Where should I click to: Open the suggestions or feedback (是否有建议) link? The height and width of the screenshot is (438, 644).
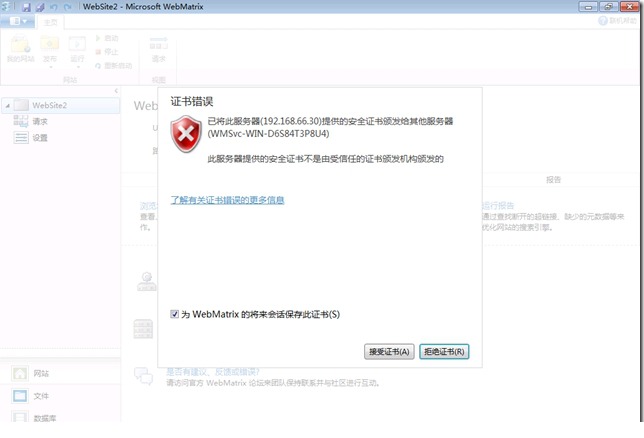click(213, 372)
